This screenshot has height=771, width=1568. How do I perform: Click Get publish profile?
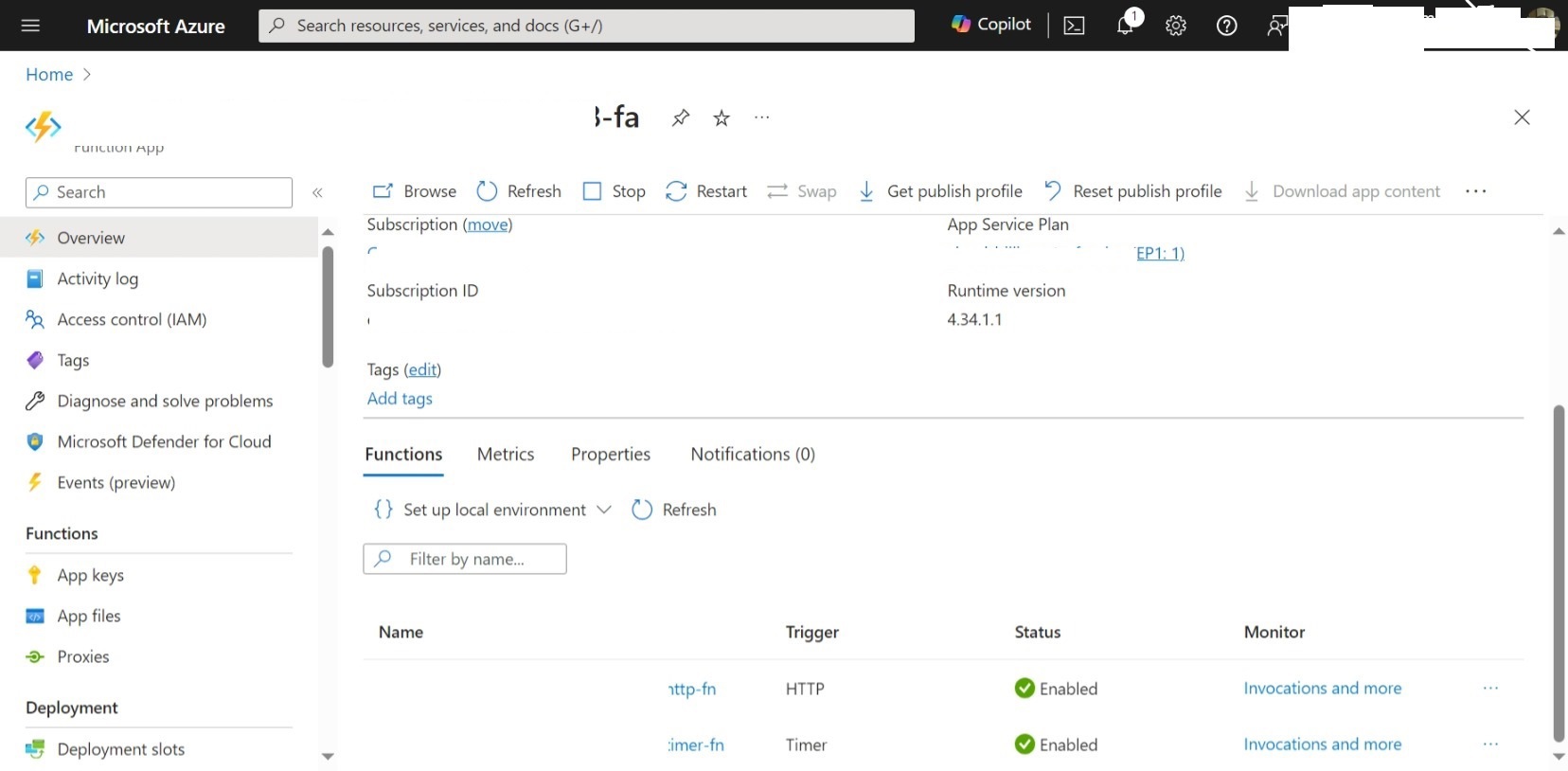click(x=940, y=191)
